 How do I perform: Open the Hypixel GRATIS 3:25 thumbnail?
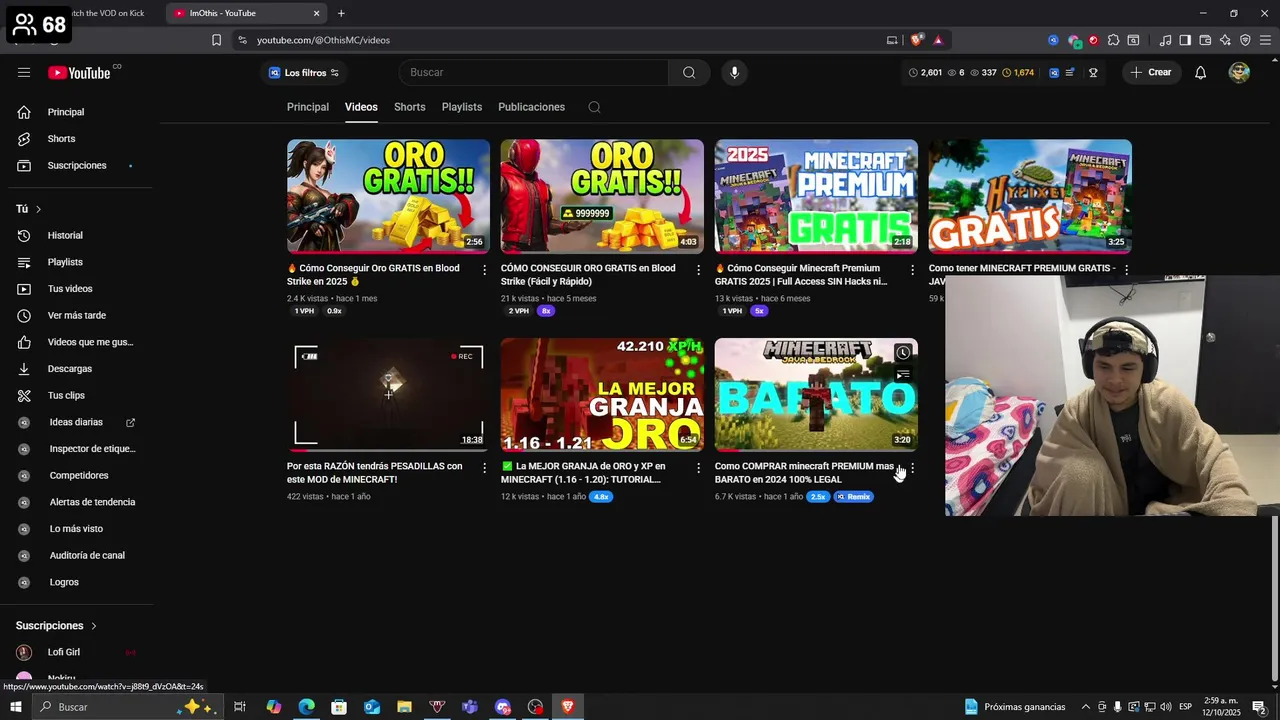[1030, 196]
